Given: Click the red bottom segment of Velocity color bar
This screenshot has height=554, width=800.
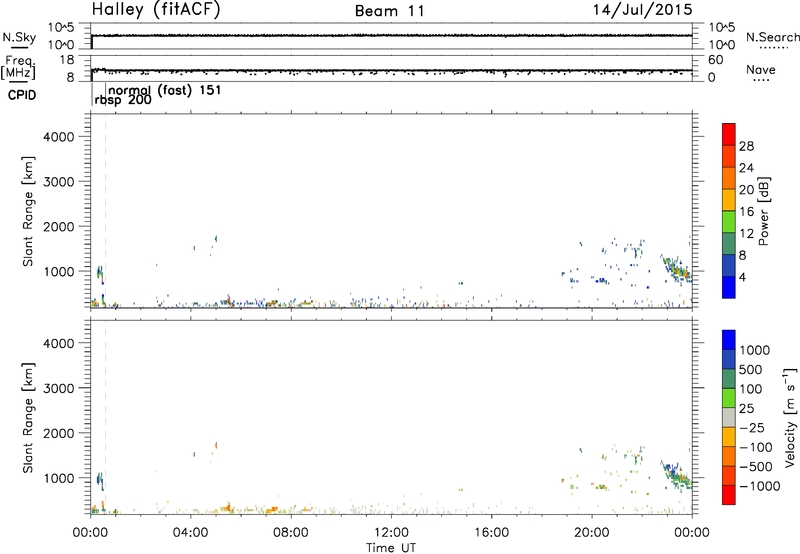Looking at the screenshot, I should click(x=729, y=494).
